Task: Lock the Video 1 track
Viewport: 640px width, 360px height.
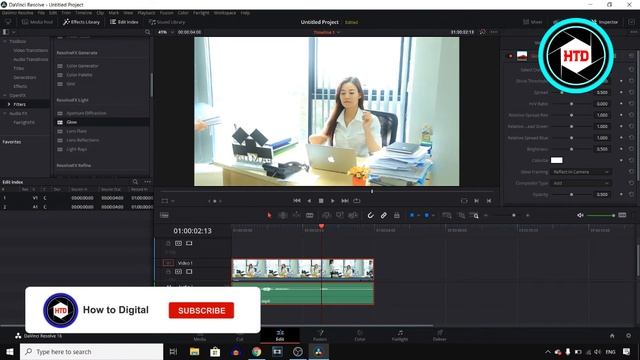Action: [x=168, y=271]
